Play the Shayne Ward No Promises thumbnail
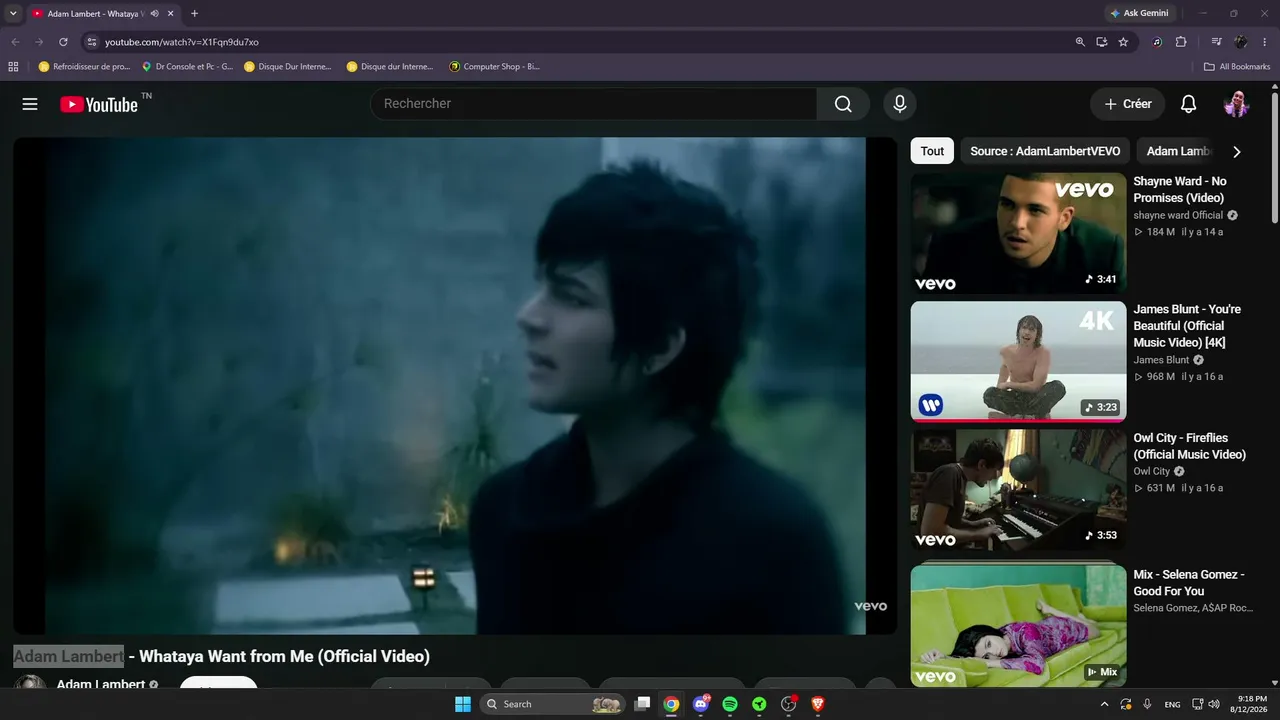Viewport: 1280px width, 720px height. click(1018, 233)
